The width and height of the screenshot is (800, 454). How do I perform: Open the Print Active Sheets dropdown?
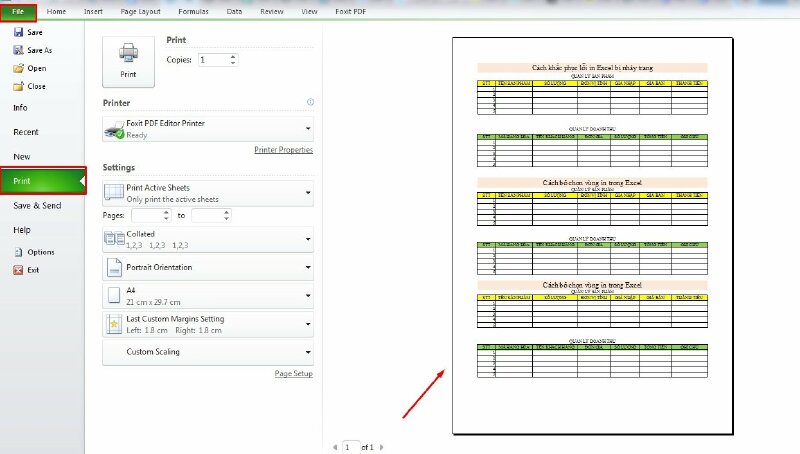point(307,193)
